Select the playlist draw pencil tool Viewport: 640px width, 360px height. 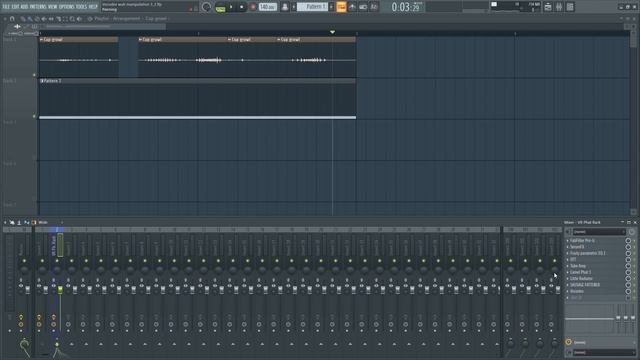23,19
